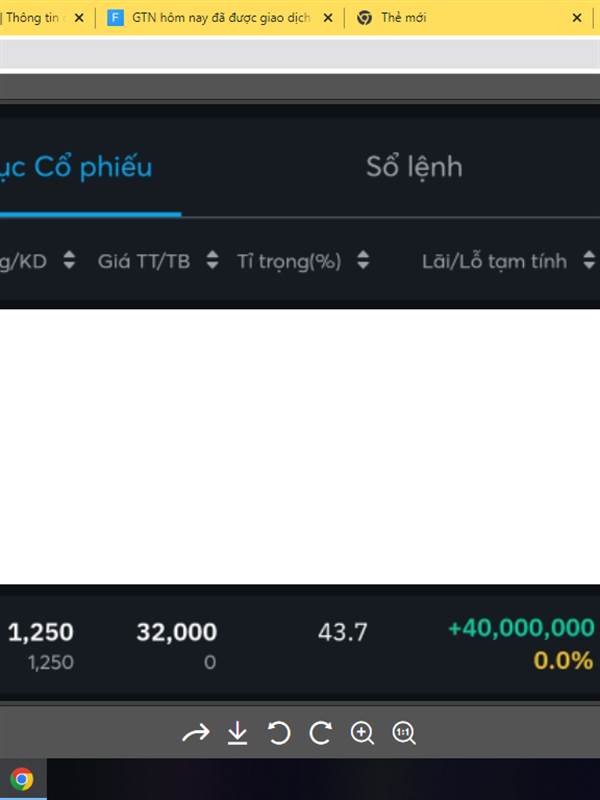
Task: Click the blue F favicon on GTN tab
Action: click(115, 18)
